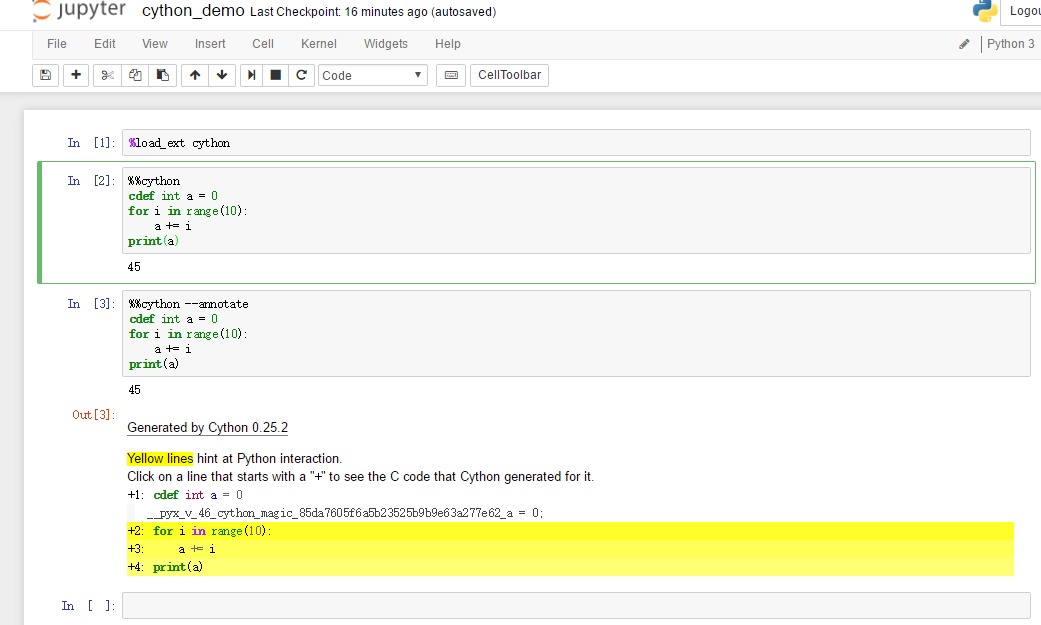Screen dimensions: 1041x625
Task: Paste cells below using the paste icon
Action: point(163,75)
